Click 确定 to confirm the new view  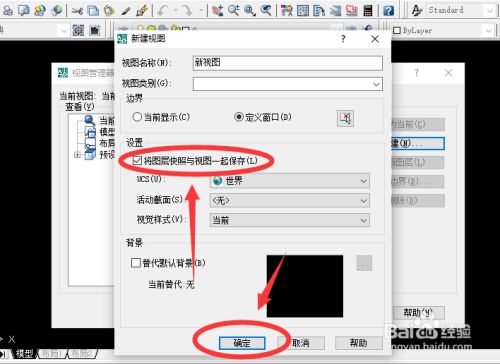click(x=242, y=343)
